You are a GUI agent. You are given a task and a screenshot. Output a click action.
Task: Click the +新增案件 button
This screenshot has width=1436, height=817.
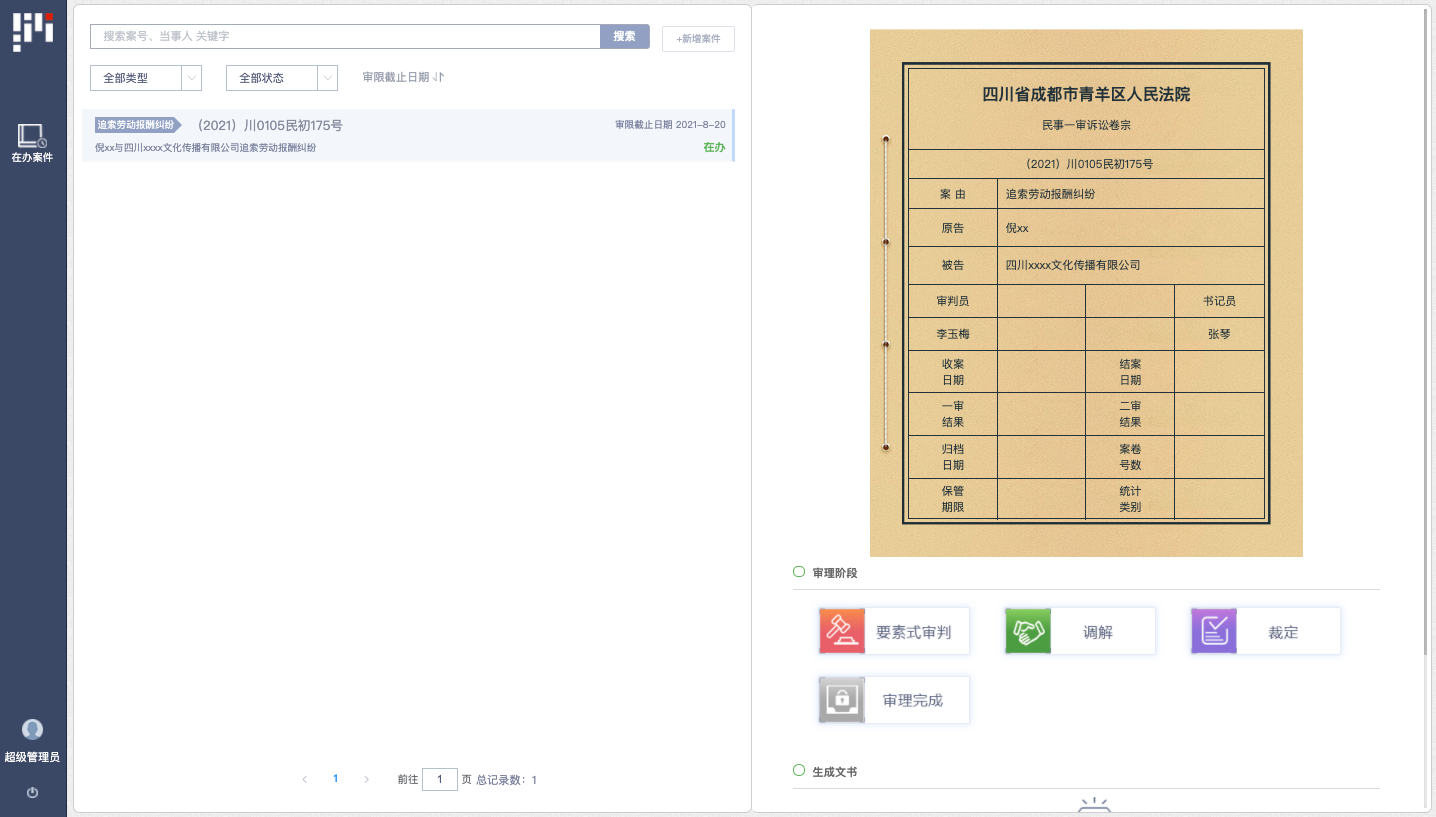(698, 39)
